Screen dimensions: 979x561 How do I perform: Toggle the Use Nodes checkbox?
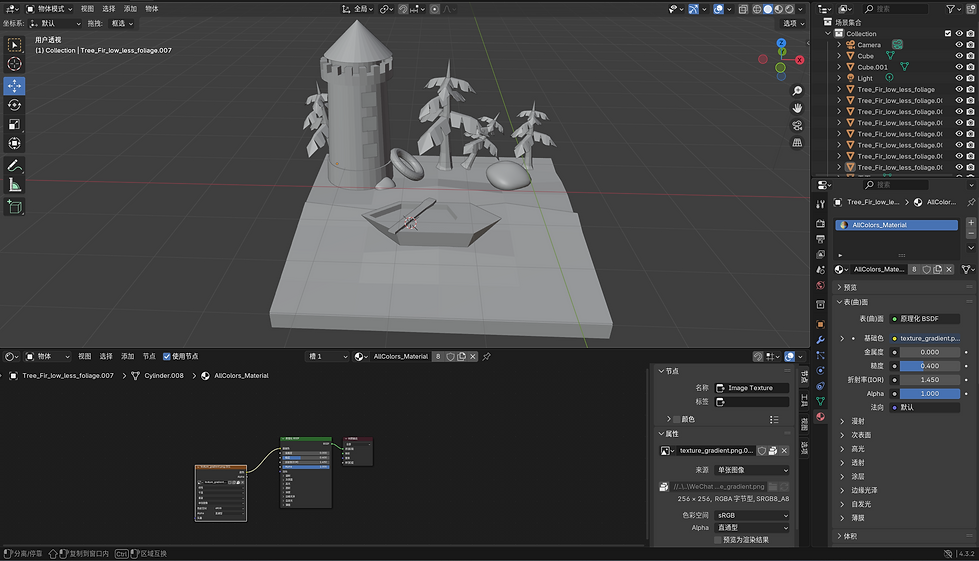(x=167, y=356)
